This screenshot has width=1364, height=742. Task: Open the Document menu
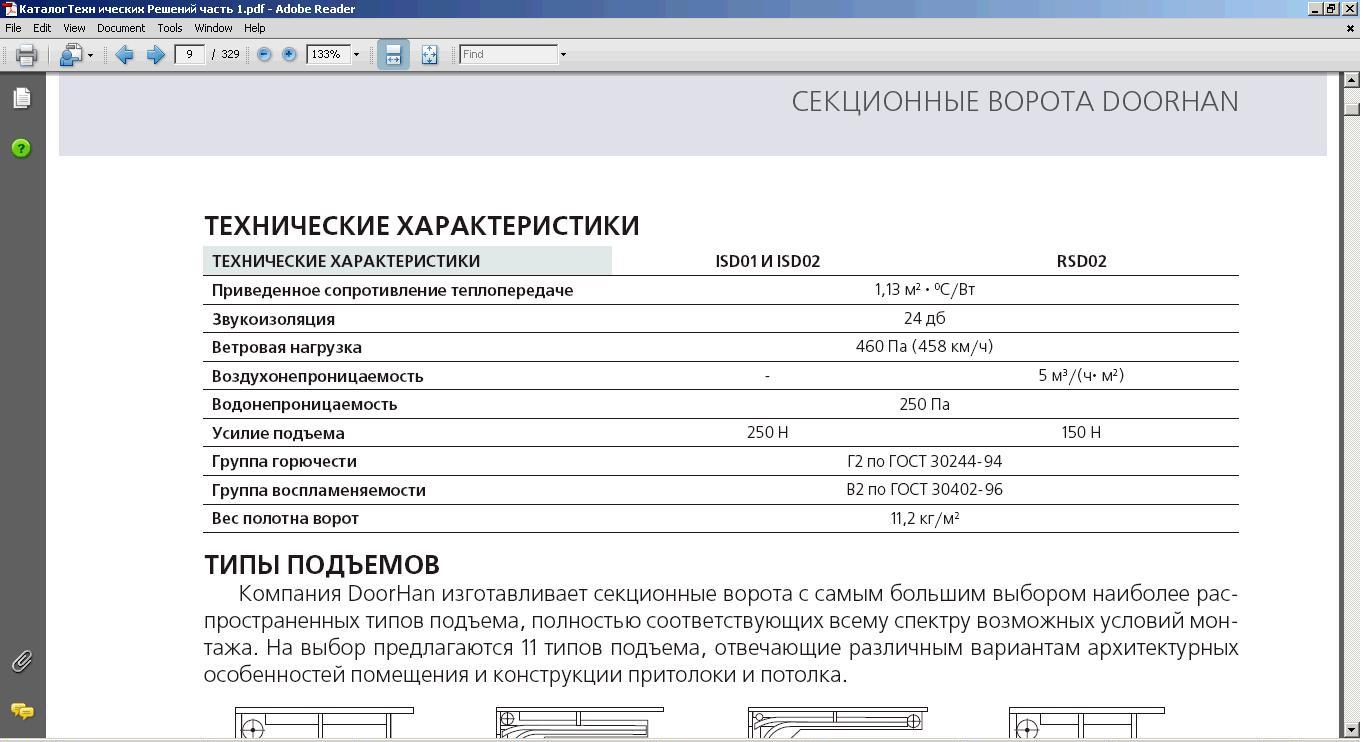pos(121,28)
